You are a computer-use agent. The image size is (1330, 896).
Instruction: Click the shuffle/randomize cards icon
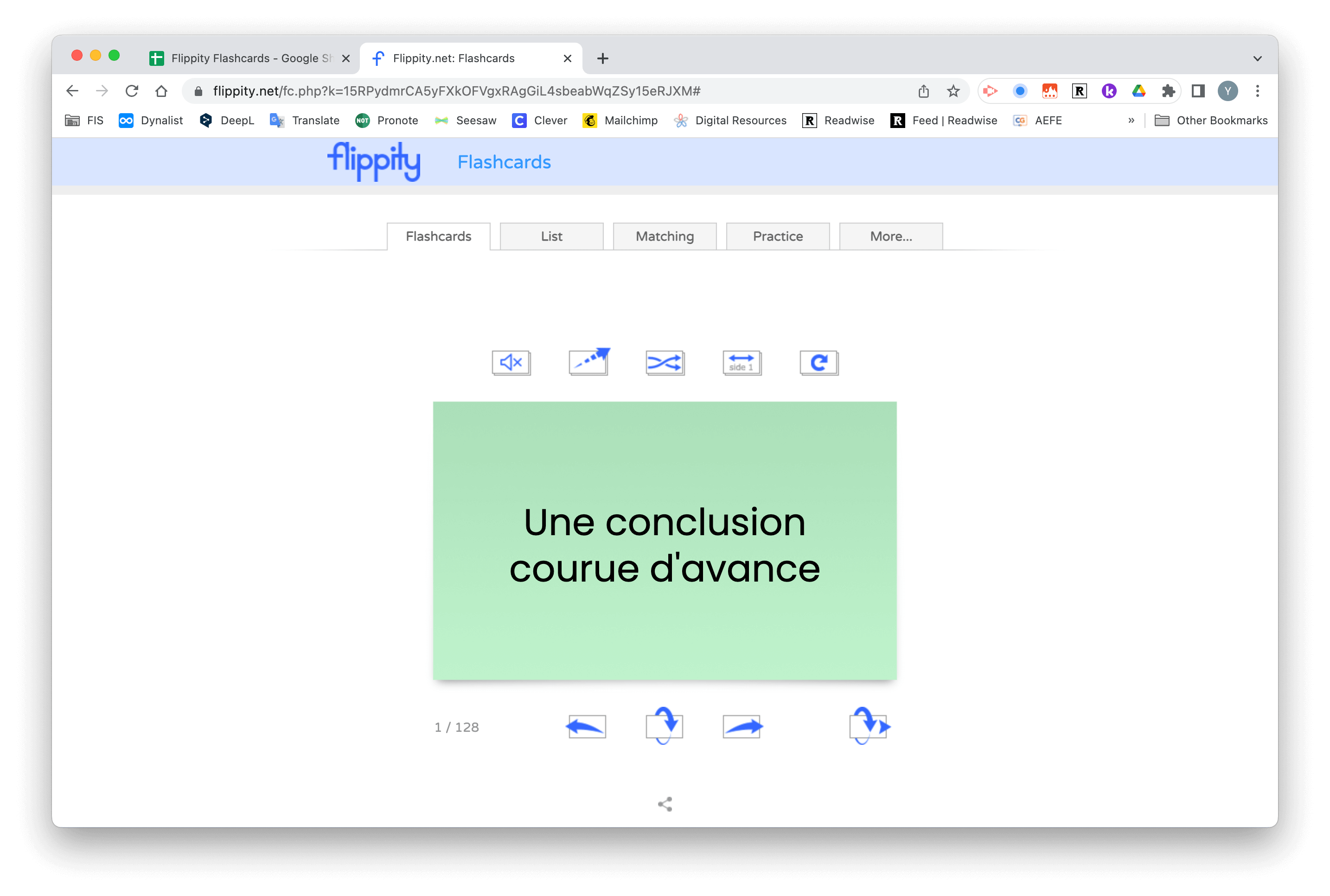point(664,362)
